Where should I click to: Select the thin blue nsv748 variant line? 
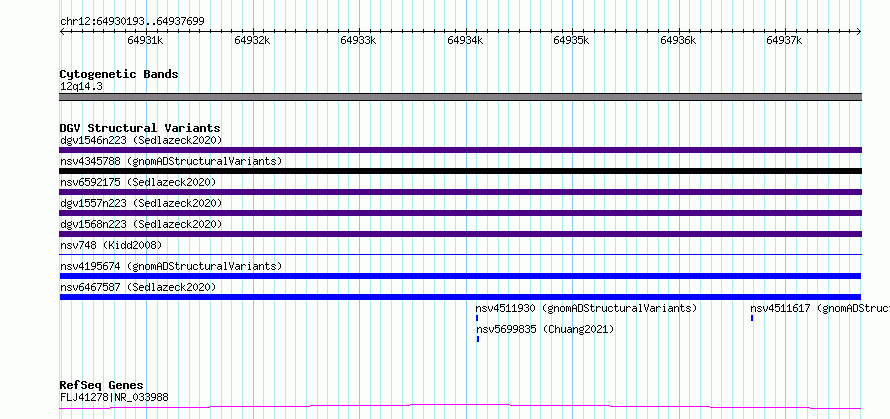[x=460, y=255]
